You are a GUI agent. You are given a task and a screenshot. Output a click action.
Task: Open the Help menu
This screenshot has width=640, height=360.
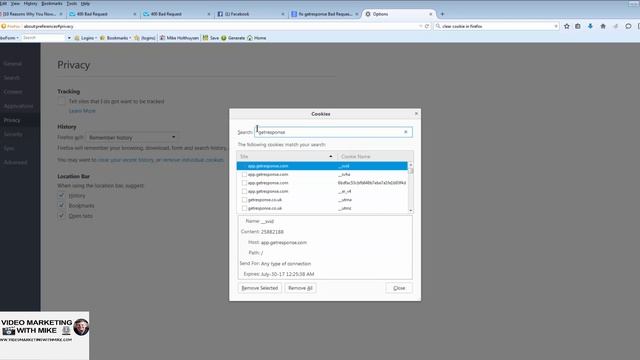pos(85,3)
